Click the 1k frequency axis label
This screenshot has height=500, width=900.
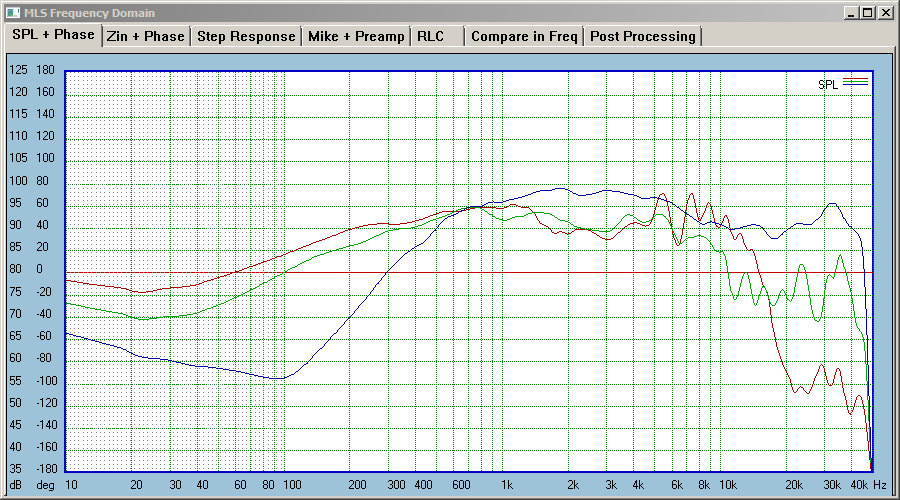[507, 485]
